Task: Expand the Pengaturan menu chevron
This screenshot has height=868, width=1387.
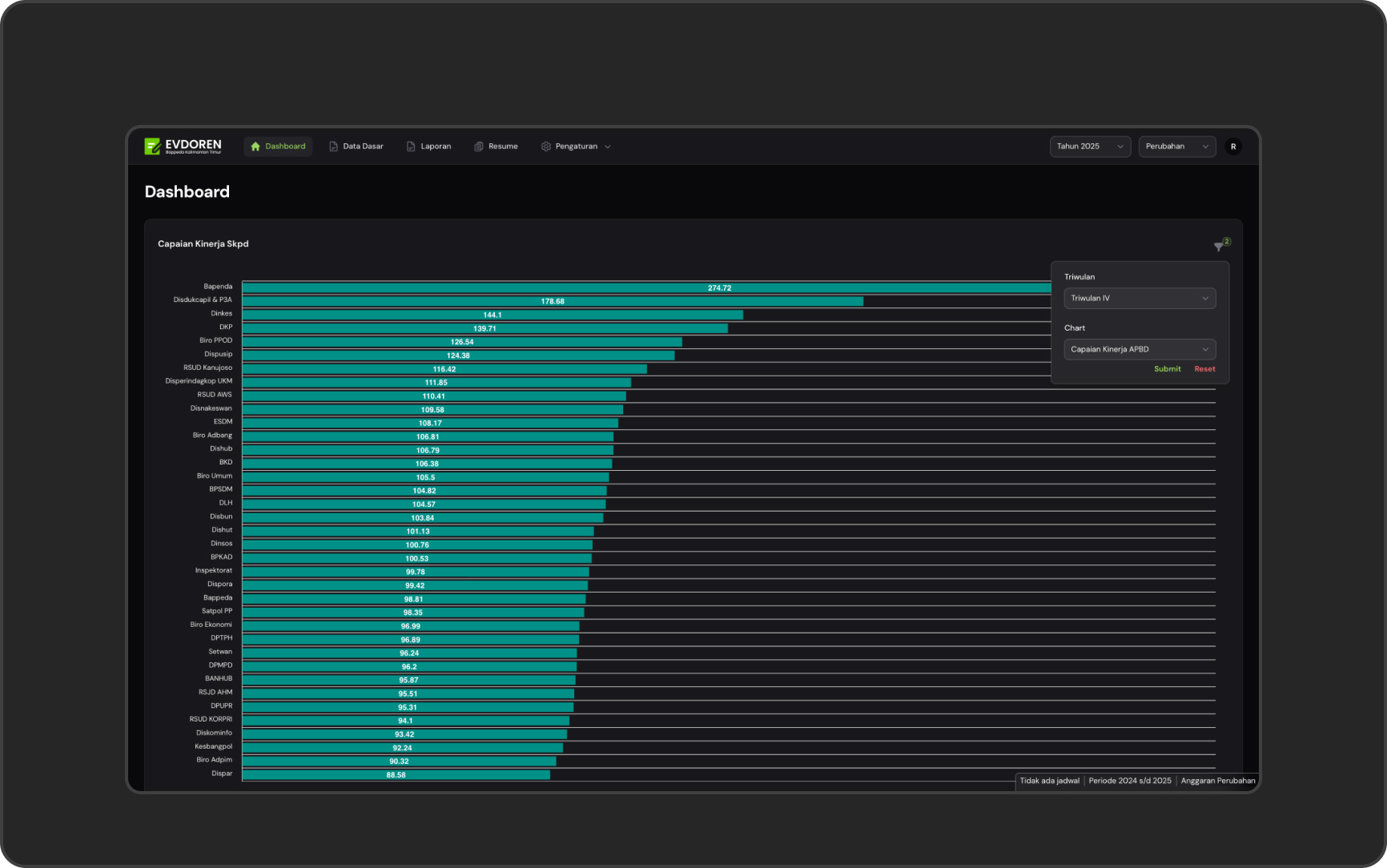Action: (x=608, y=147)
